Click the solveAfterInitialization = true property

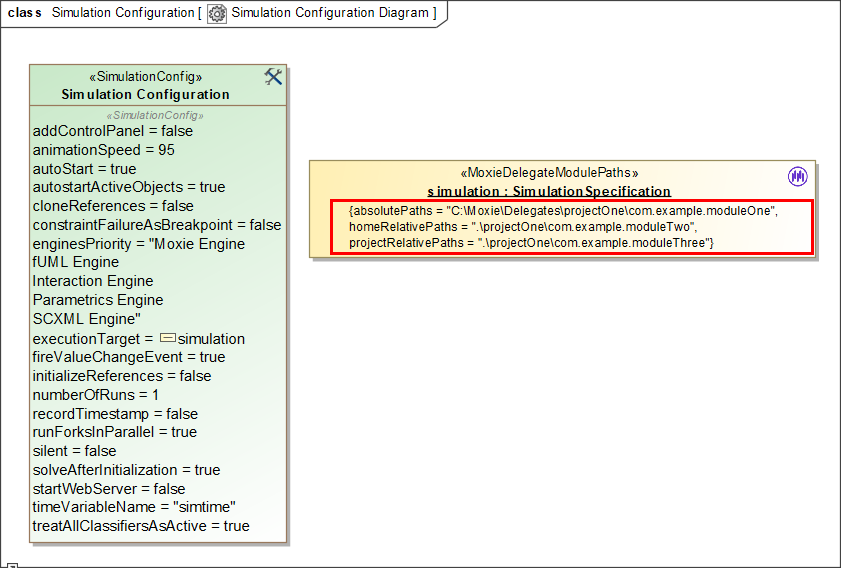pyautogui.click(x=127, y=470)
